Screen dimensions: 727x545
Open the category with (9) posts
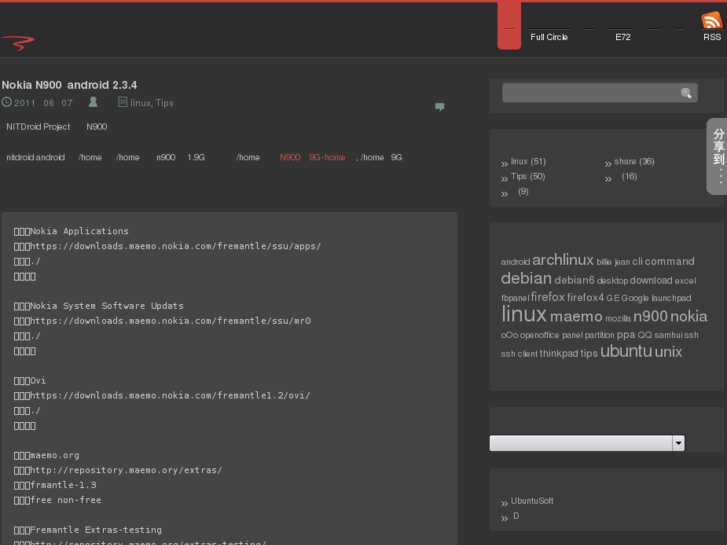click(523, 192)
